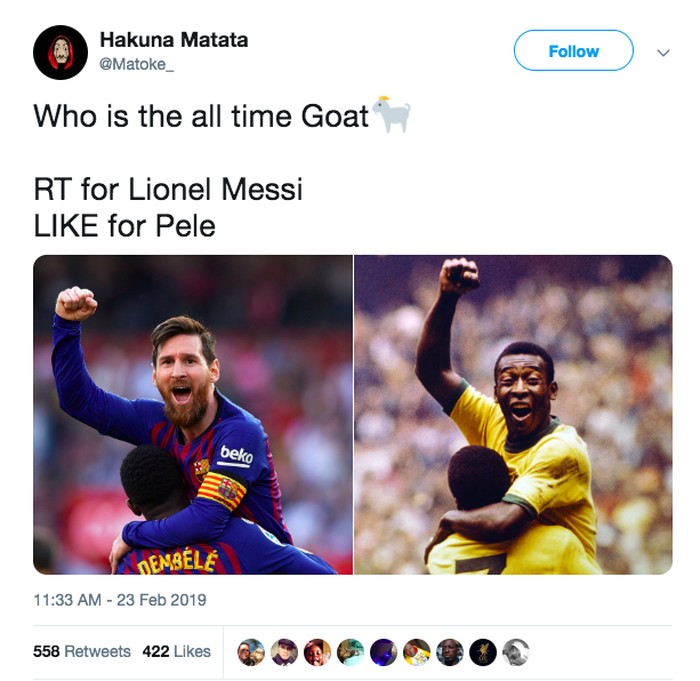Screen dimensions: 700x681
Task: Show the 422 Likes list
Action: tap(176, 651)
